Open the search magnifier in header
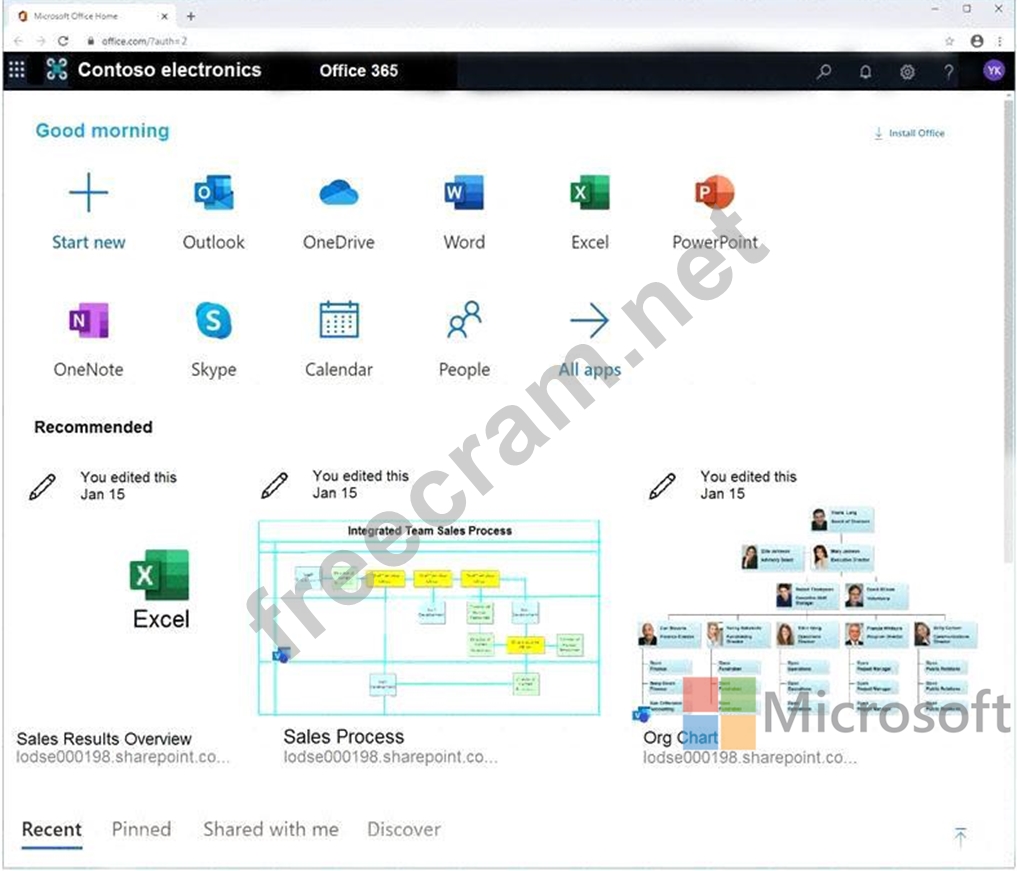Viewport: 1017px width, 871px height. coord(824,71)
